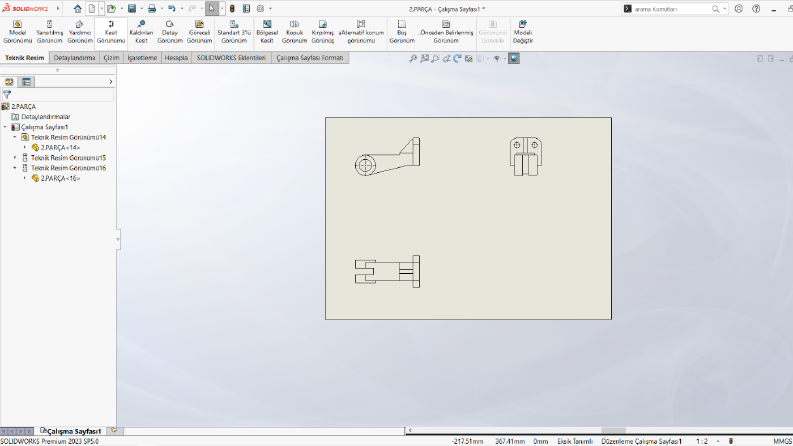Create a new document with New icon
The height and width of the screenshot is (446, 793).
click(92, 9)
